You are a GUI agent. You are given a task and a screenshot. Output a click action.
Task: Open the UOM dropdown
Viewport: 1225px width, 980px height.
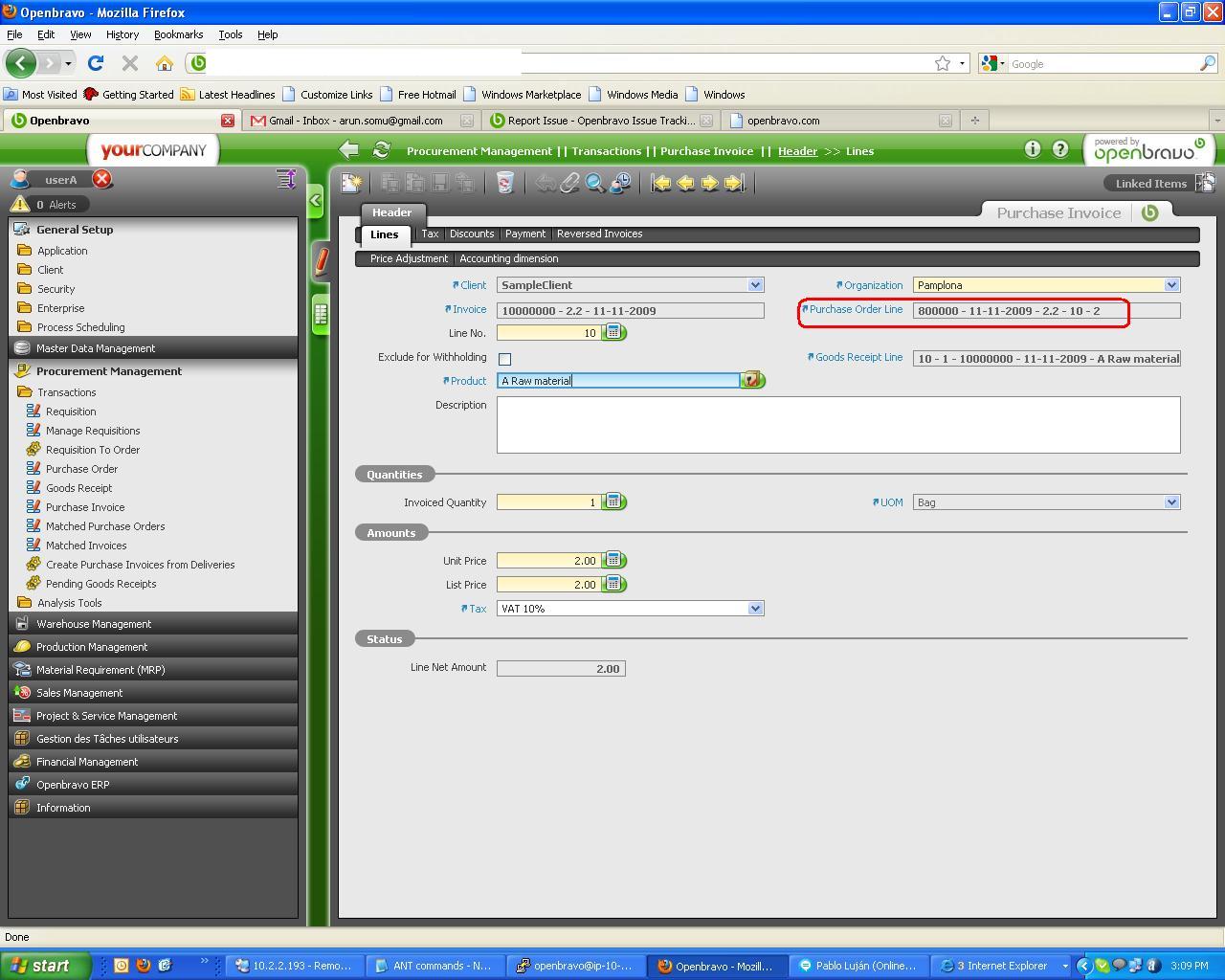click(x=1171, y=501)
